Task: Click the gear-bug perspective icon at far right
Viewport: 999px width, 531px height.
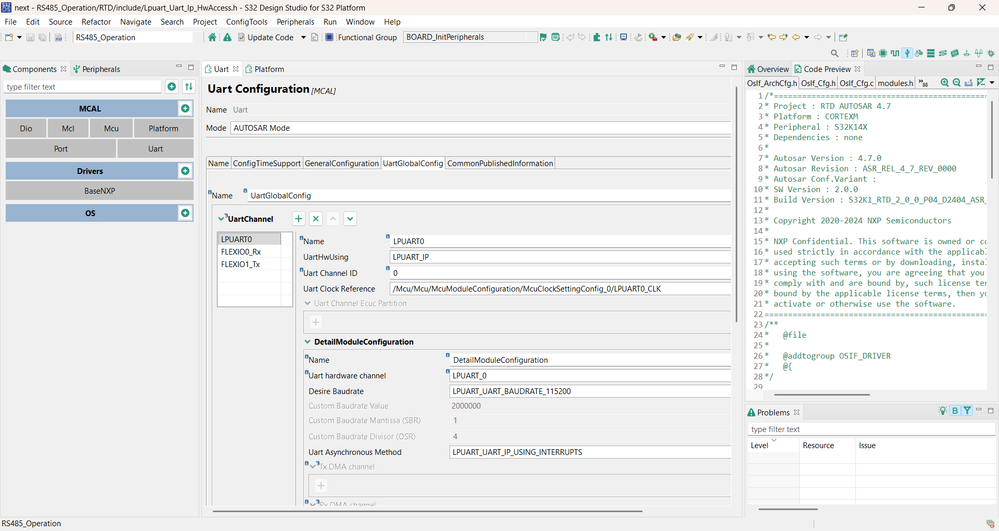Action: pyautogui.click(x=991, y=54)
